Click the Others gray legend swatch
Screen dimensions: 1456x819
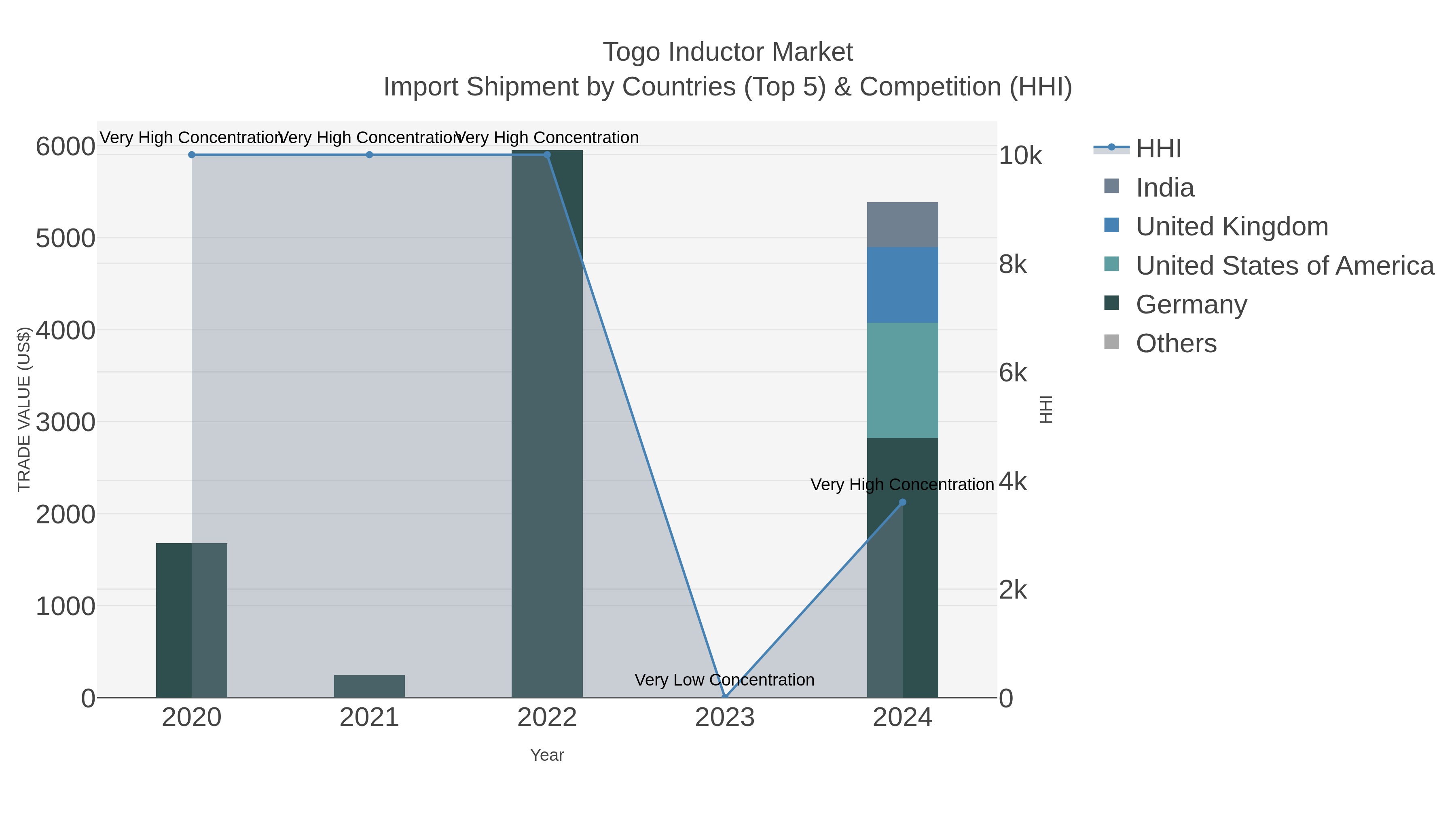coord(1111,342)
